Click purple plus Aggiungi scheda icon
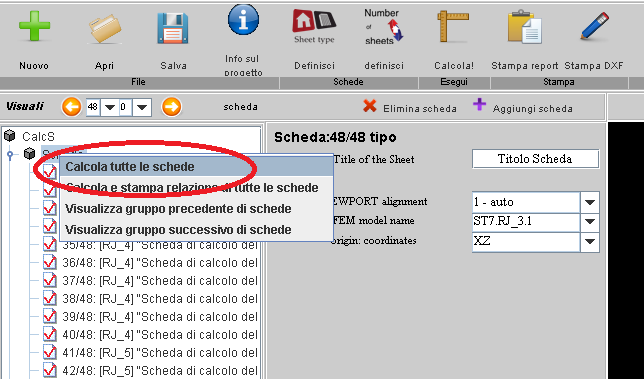644x379 pixels. click(x=479, y=105)
